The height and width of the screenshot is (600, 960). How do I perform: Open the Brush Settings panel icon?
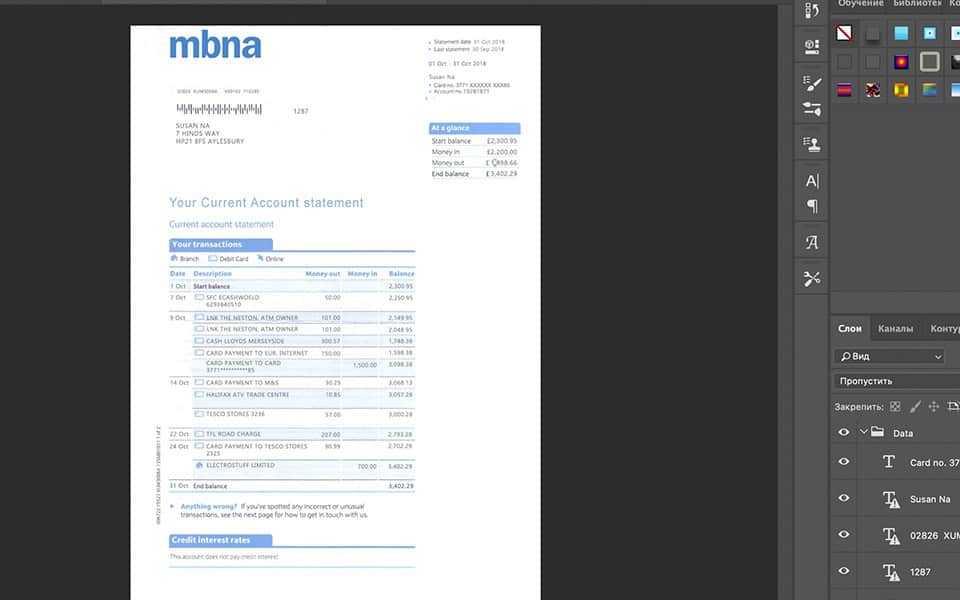(812, 83)
